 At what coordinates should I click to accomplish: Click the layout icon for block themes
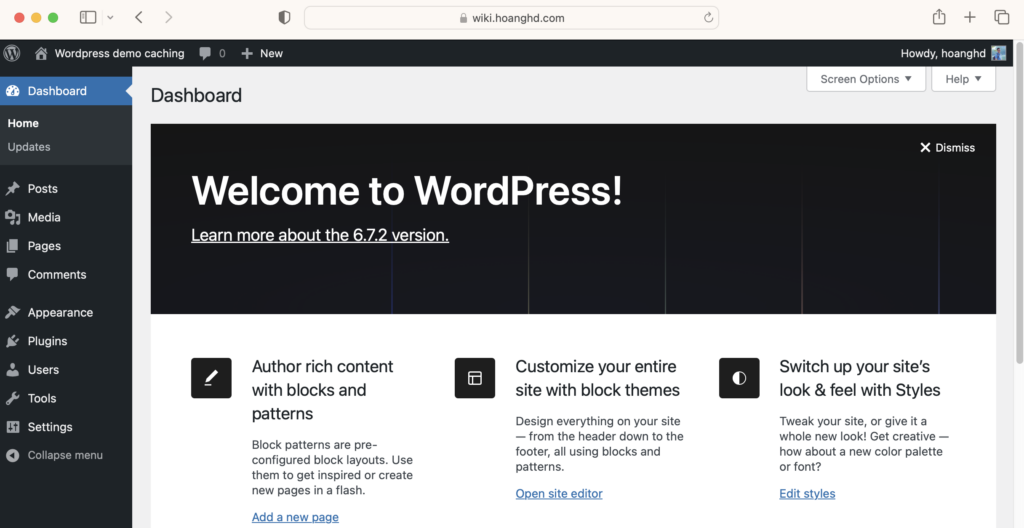[x=475, y=378]
